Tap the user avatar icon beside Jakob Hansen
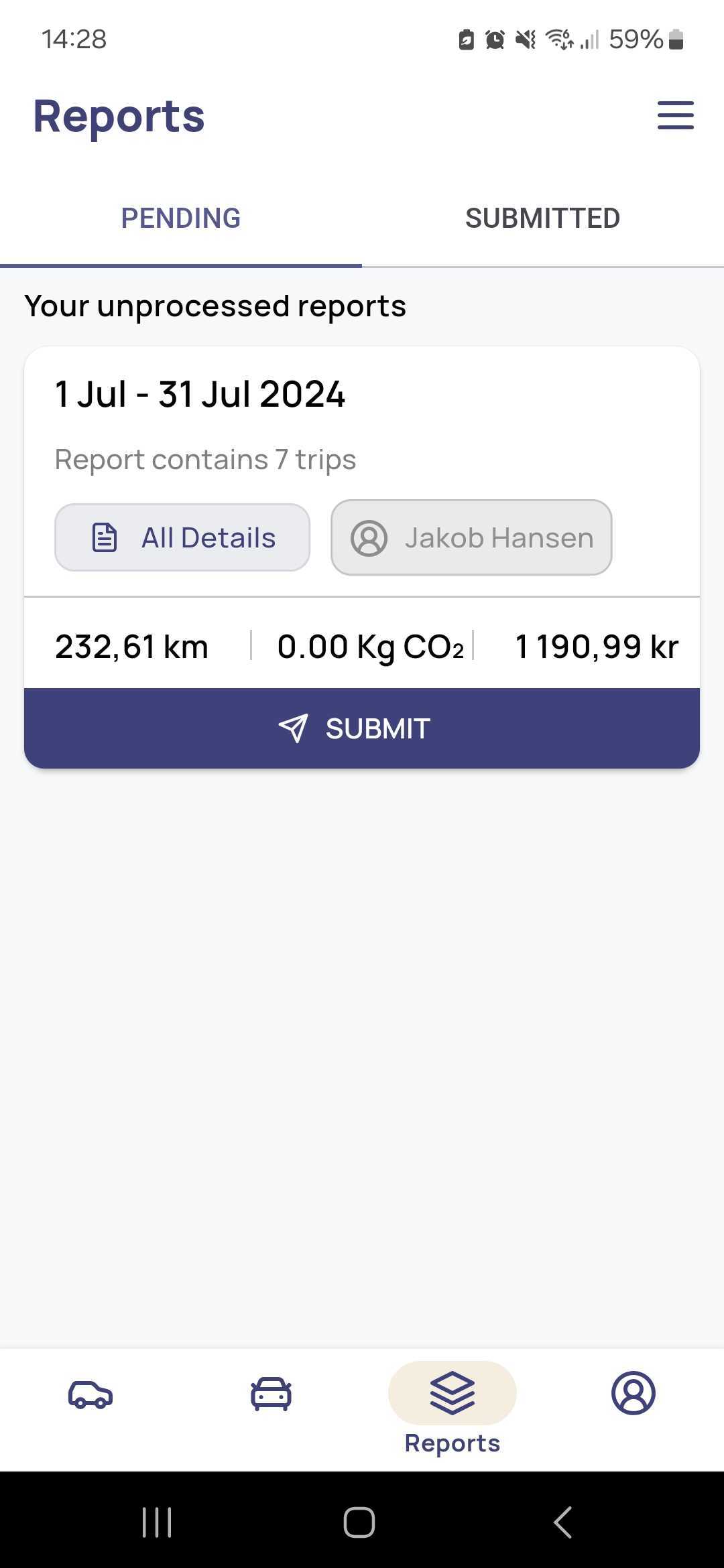Screen dimensions: 724x1568 coord(369,537)
